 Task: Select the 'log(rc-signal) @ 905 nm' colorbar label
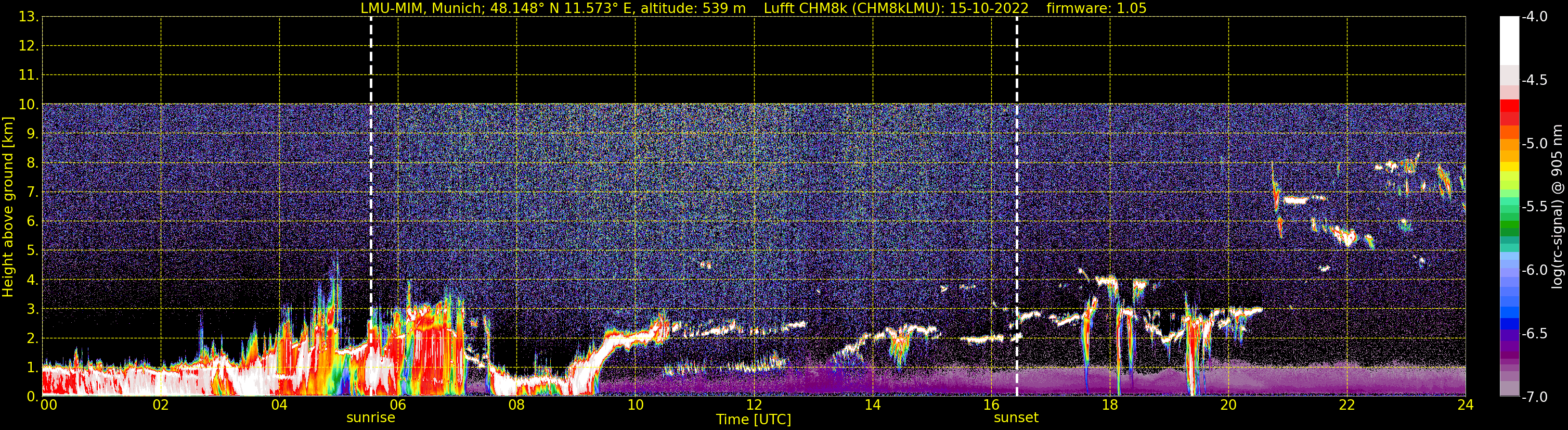(1557, 207)
